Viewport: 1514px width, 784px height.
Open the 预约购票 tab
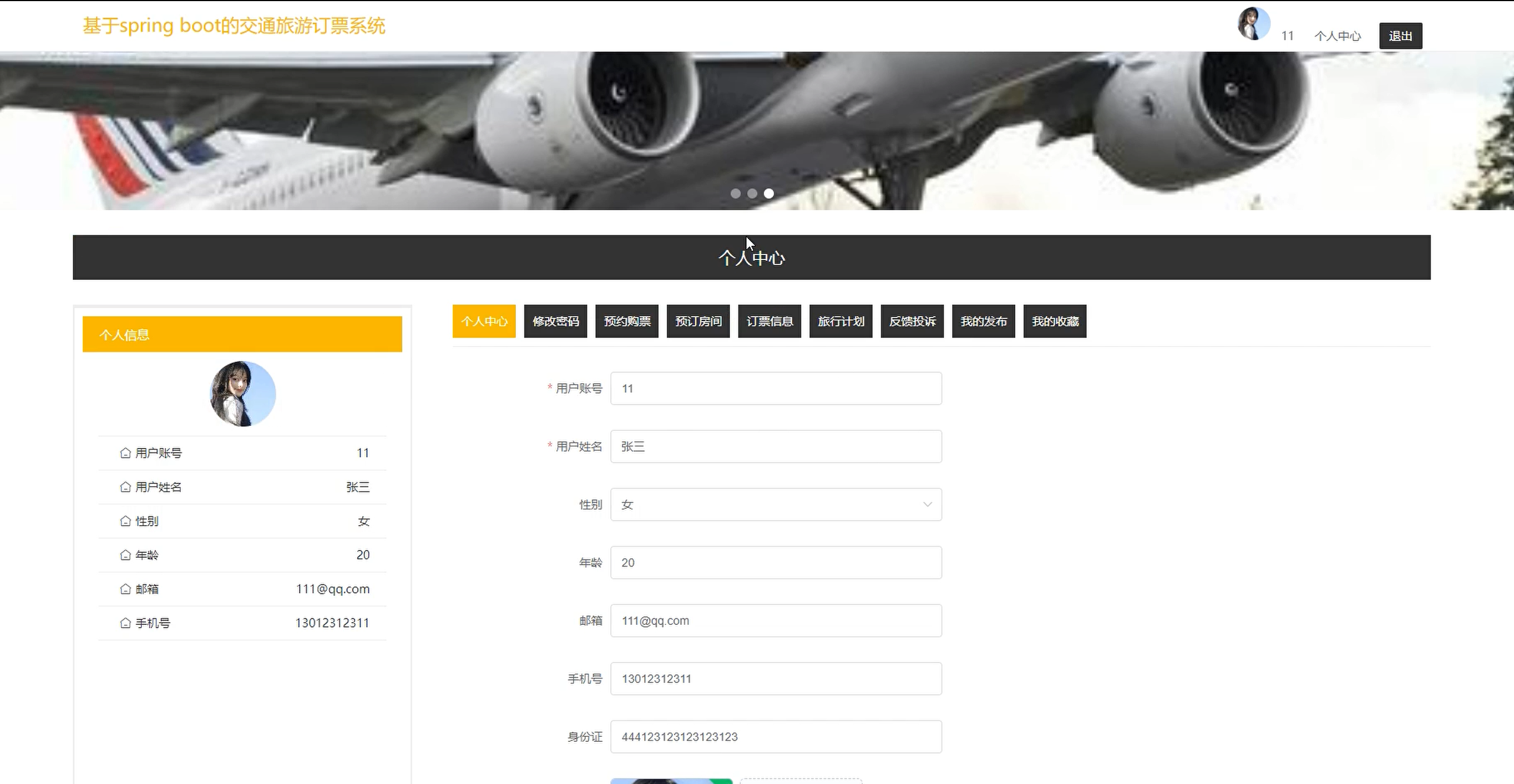(x=626, y=321)
